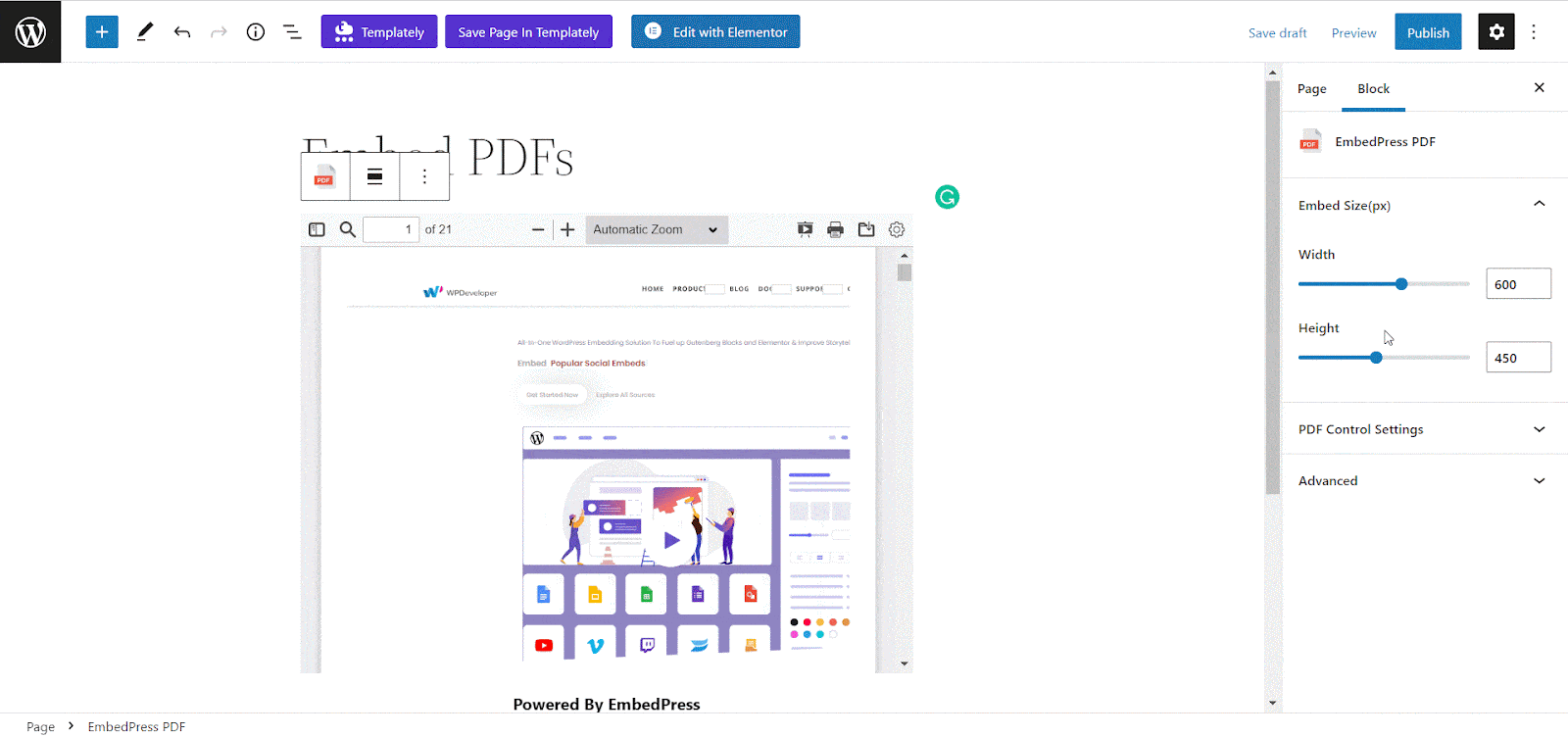Image resolution: width=1568 pixels, height=737 pixels.
Task: Close the settings sidebar
Action: point(1539,87)
